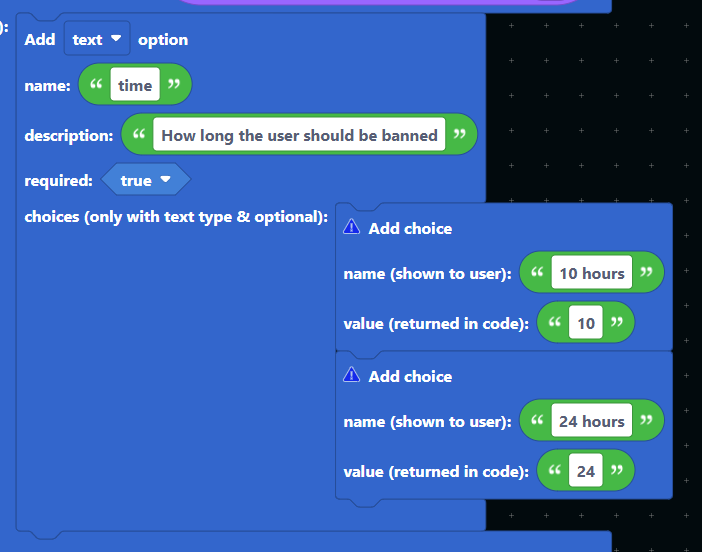
Task: Edit the '24 hours' choice name field
Action: (591, 421)
